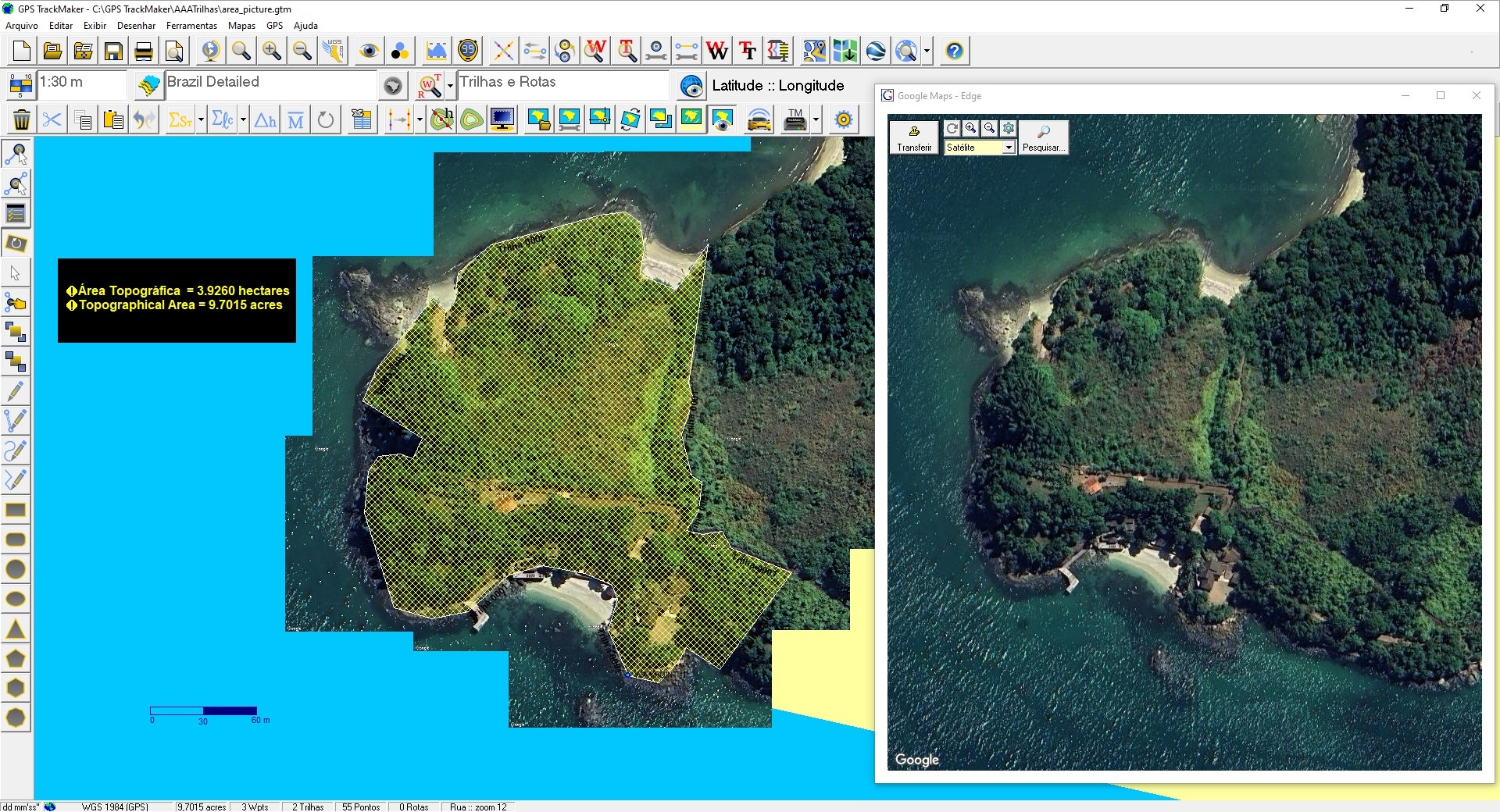The image size is (1500, 812).
Task: Open the Ferramentas menu
Action: [191, 26]
